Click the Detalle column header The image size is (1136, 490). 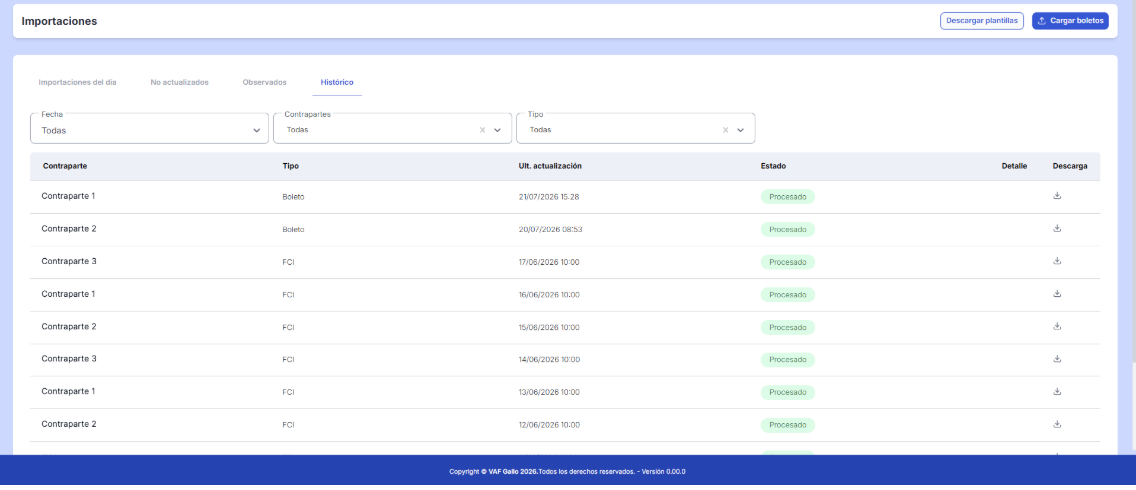click(1014, 166)
